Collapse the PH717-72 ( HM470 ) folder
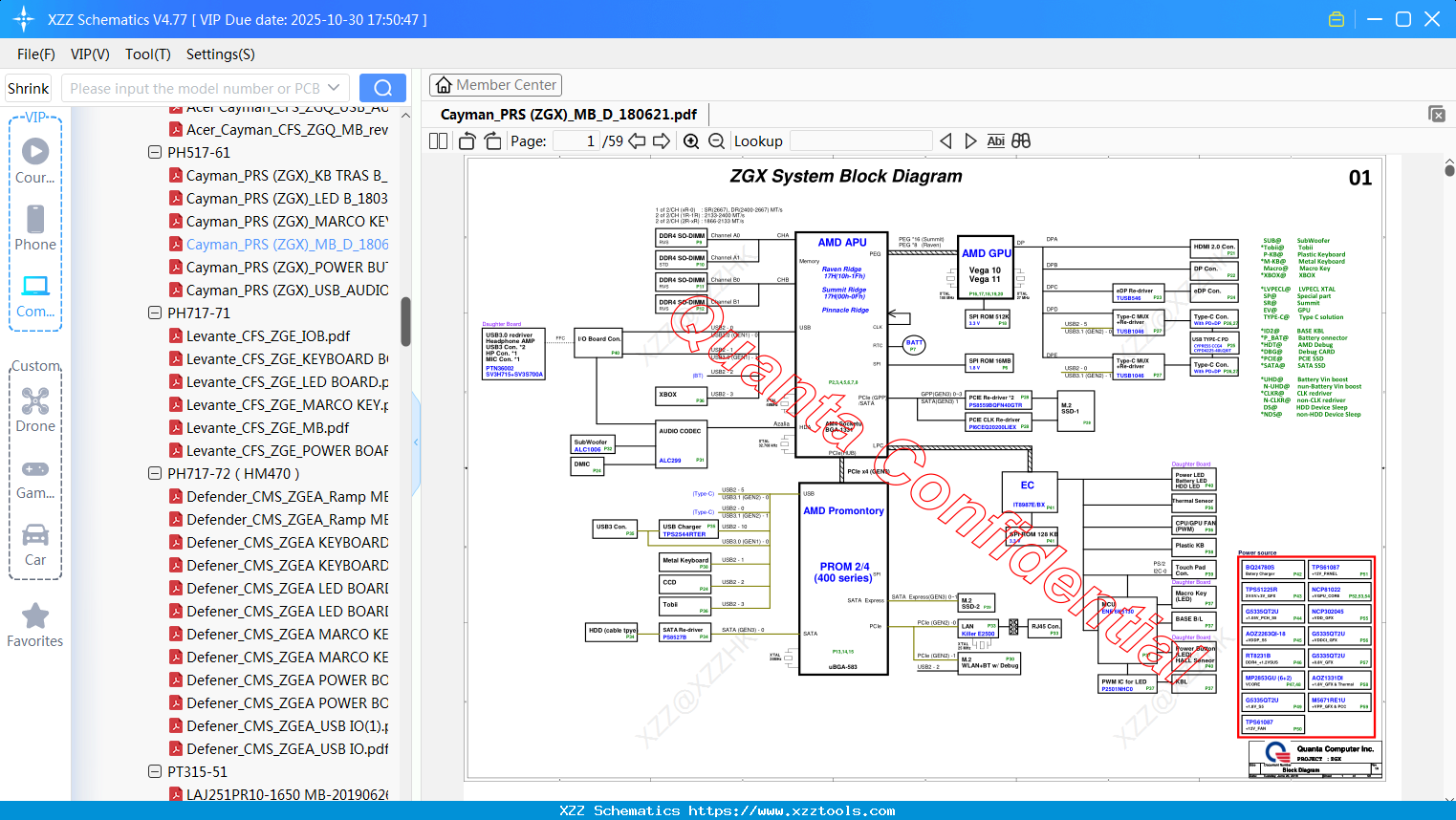The width and height of the screenshot is (1456, 820). [x=155, y=473]
